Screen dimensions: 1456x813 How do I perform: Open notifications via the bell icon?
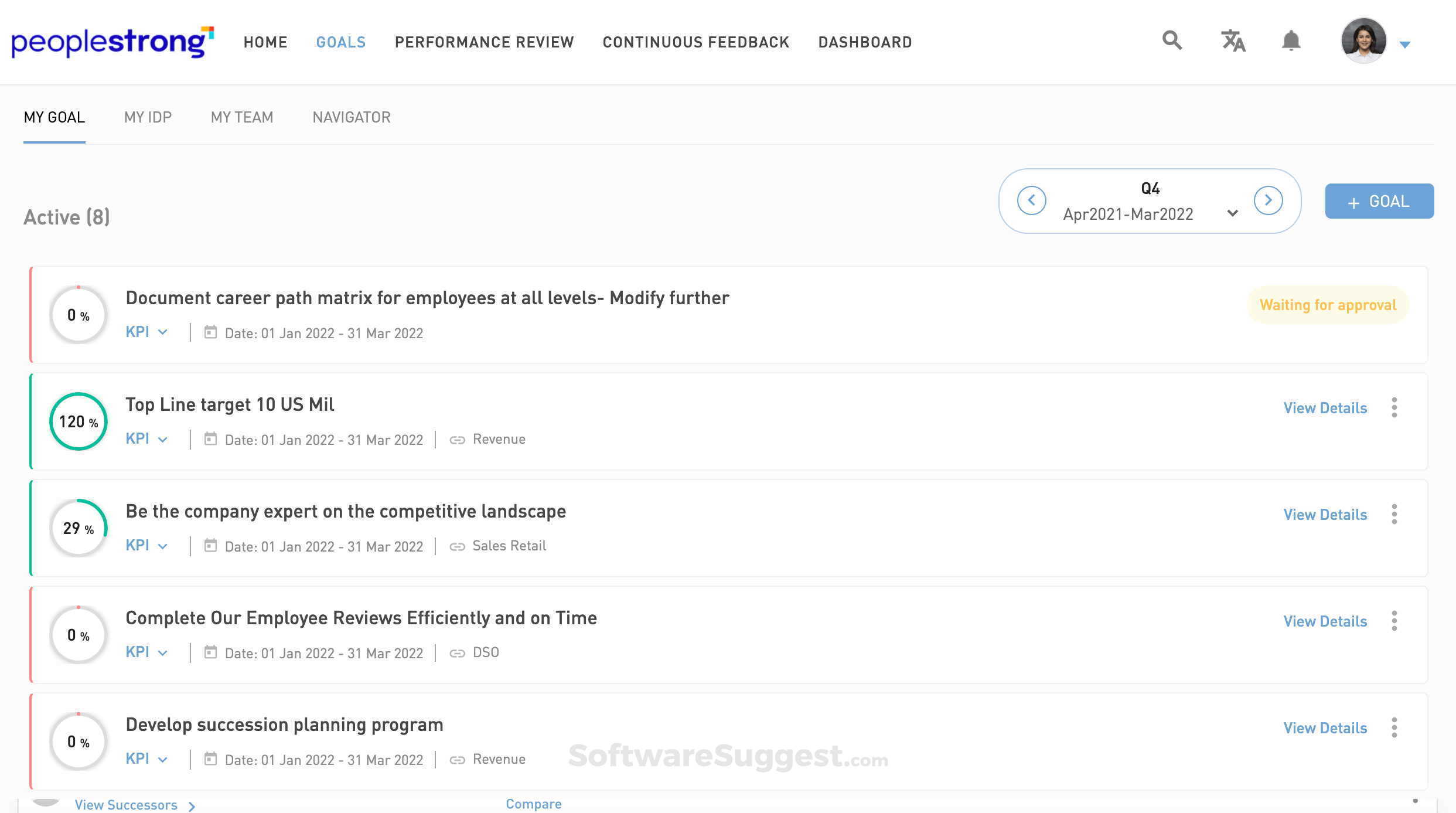tap(1290, 41)
